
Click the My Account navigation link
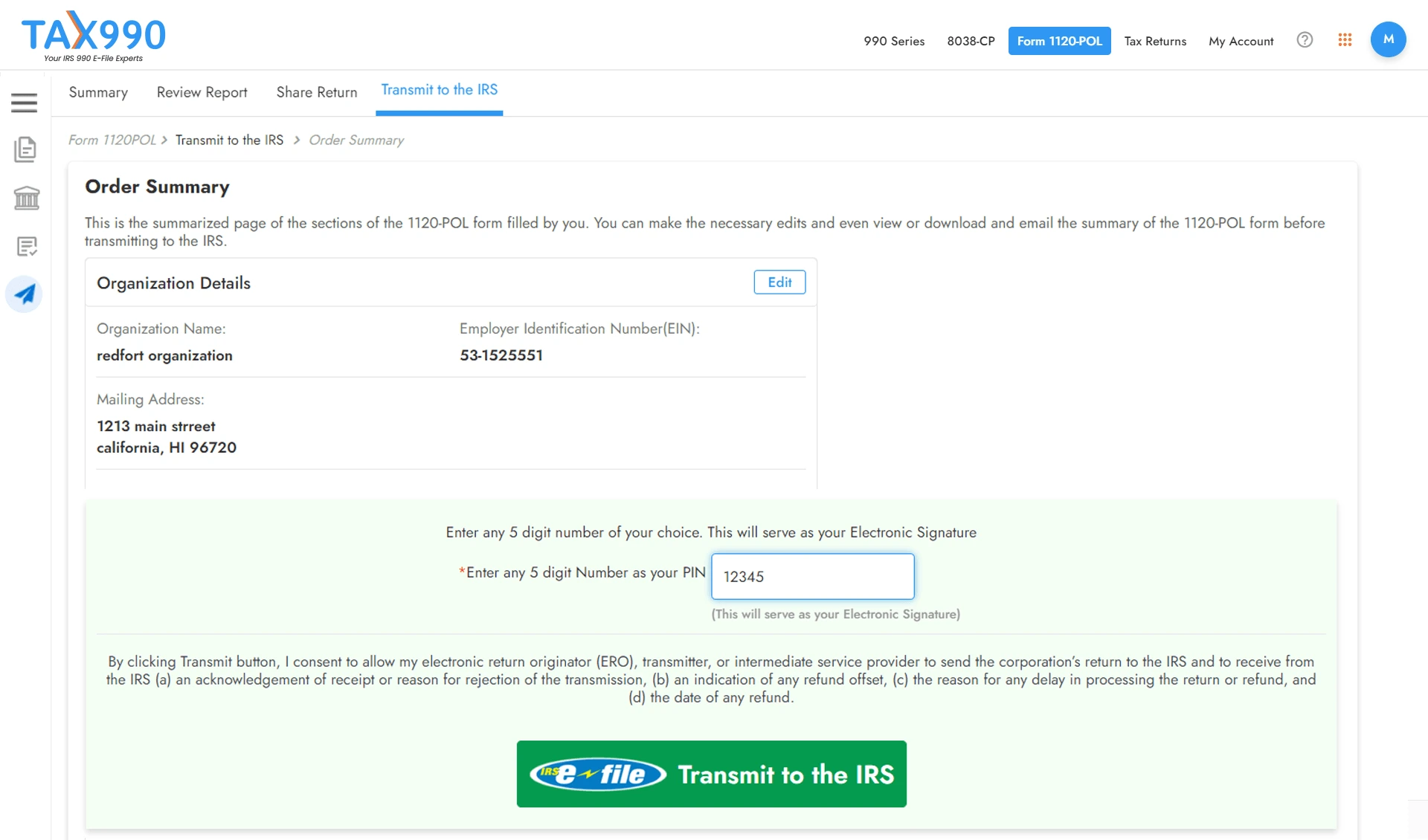[1241, 40]
